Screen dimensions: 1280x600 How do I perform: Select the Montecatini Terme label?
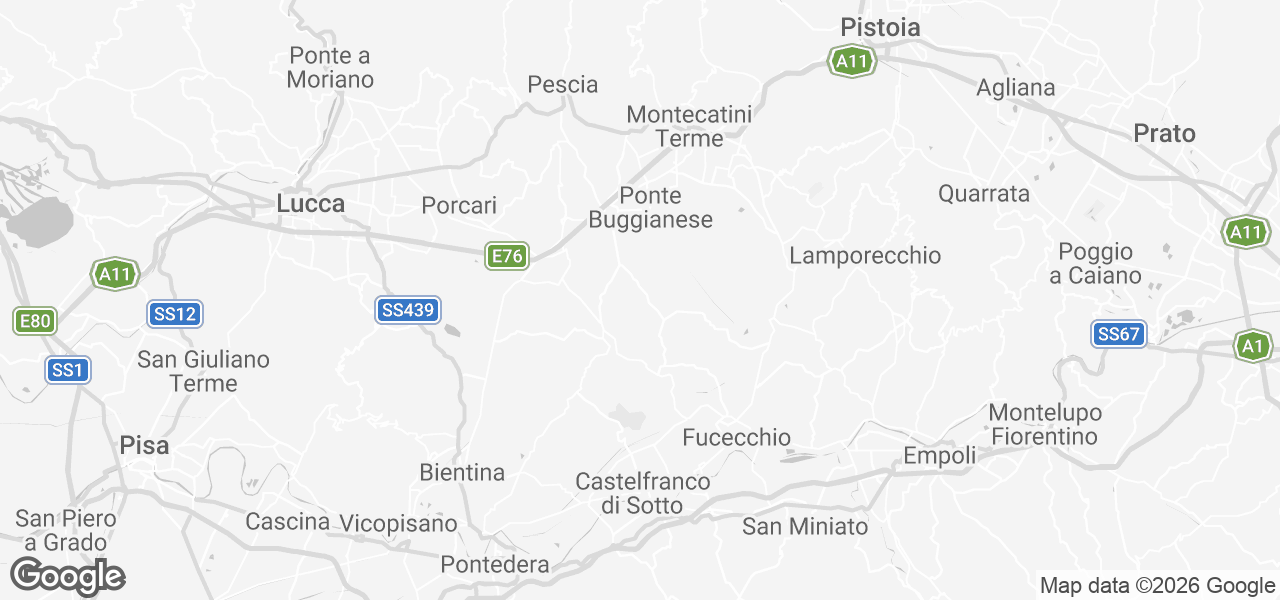pos(689,127)
